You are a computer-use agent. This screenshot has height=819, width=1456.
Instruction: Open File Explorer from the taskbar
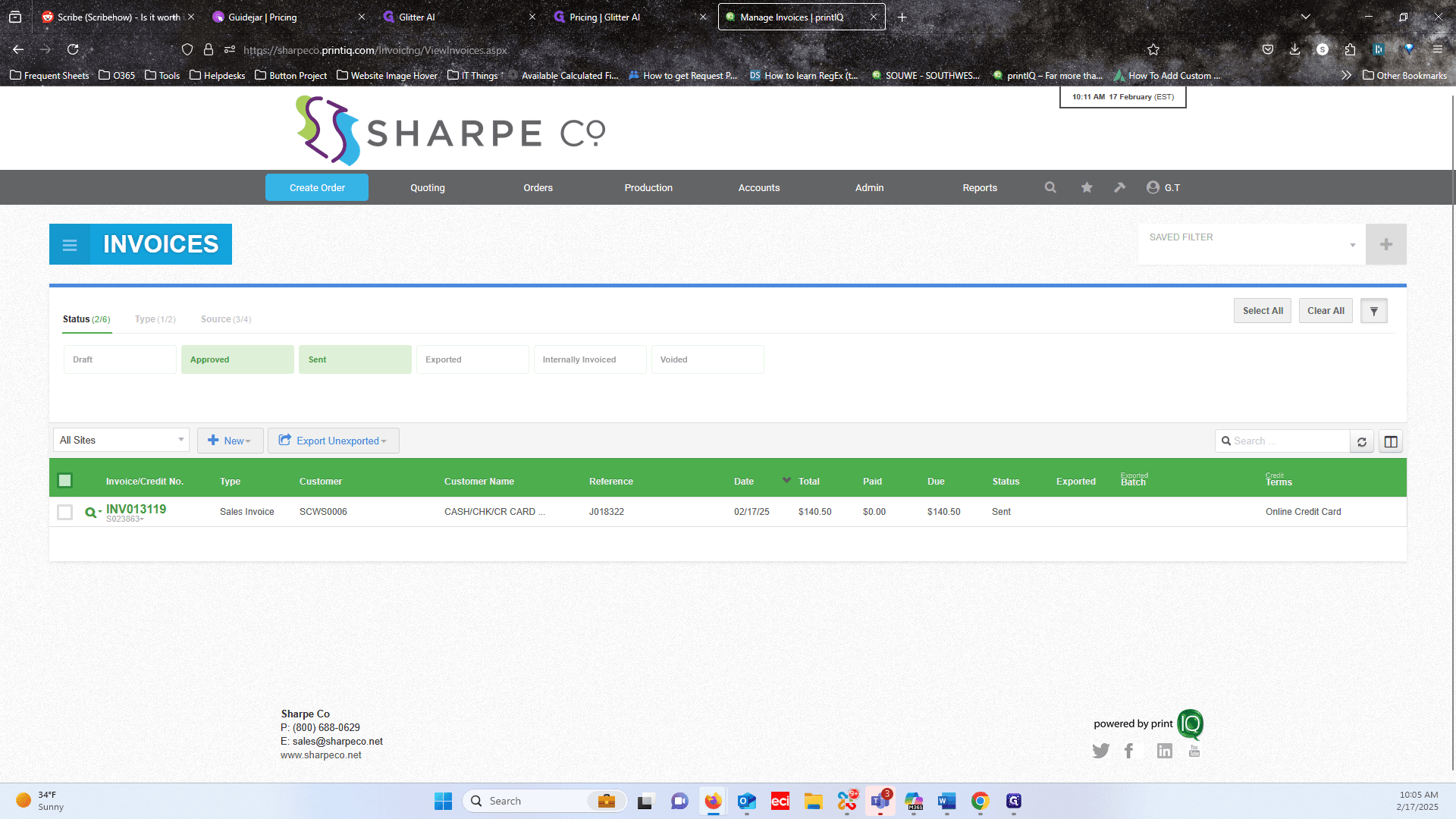coord(814,801)
